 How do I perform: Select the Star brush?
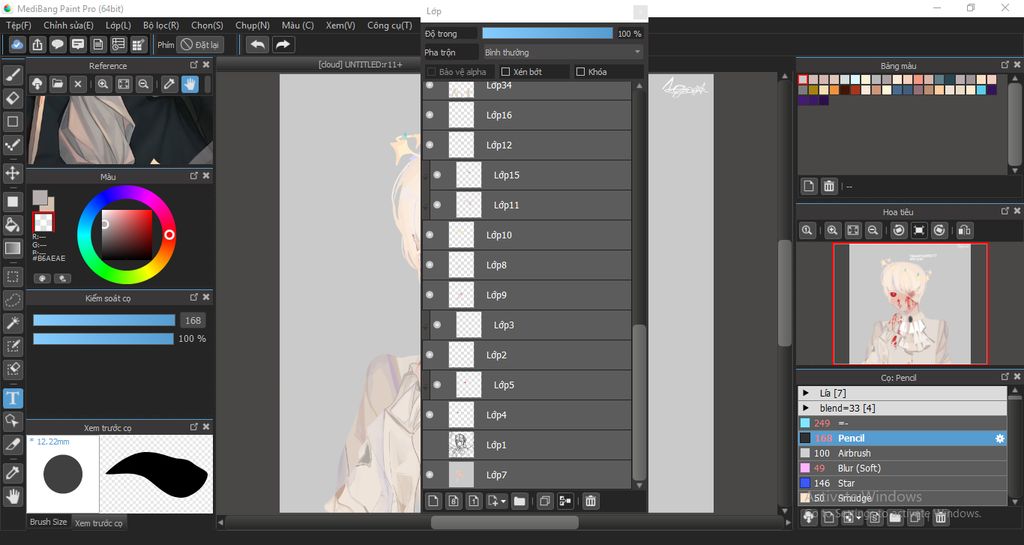click(902, 484)
